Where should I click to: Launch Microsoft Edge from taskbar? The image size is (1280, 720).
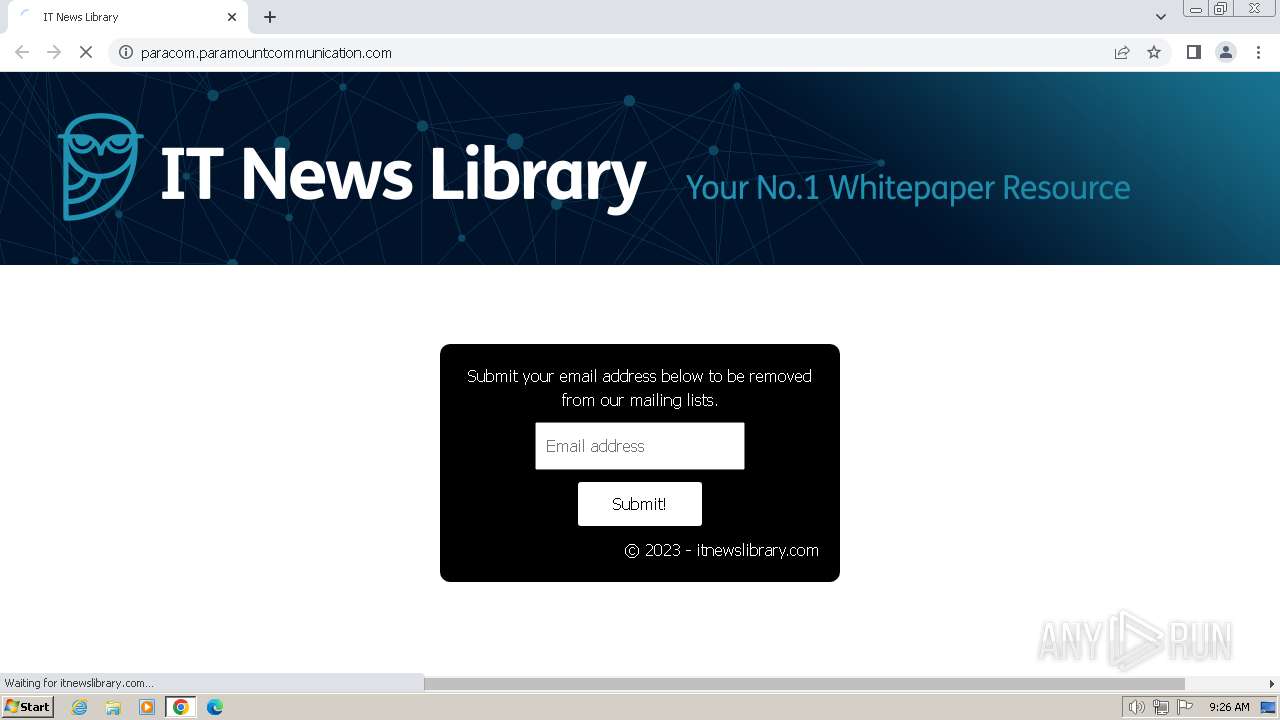coord(215,707)
